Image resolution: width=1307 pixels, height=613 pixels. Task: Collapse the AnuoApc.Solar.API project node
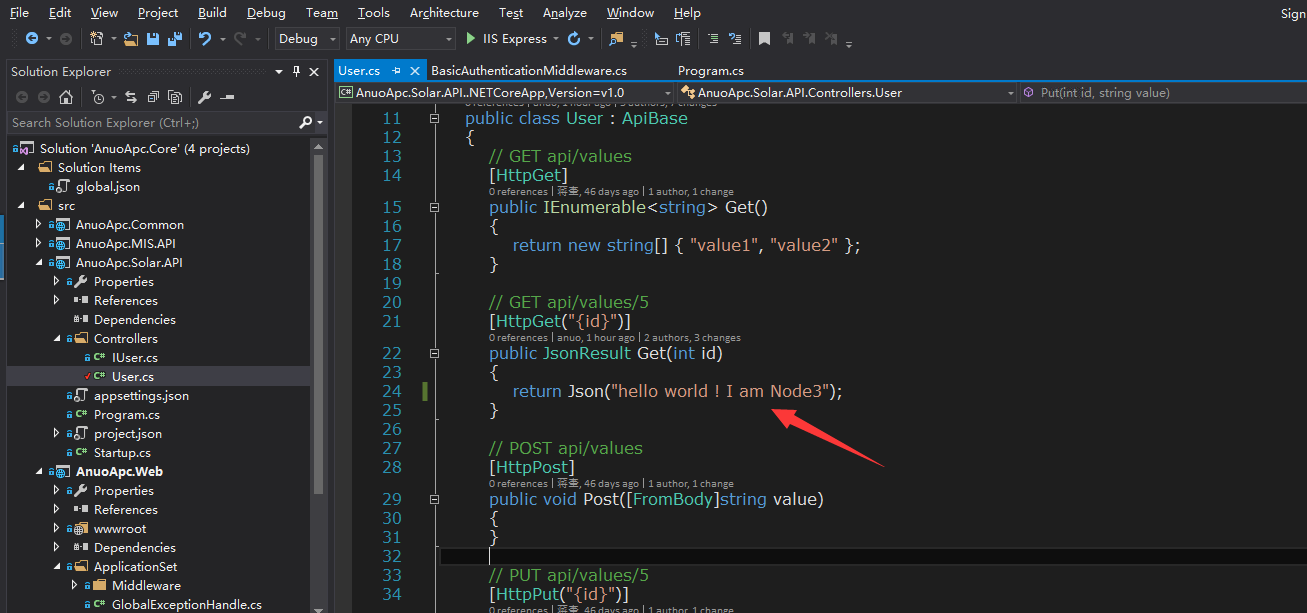click(x=39, y=262)
